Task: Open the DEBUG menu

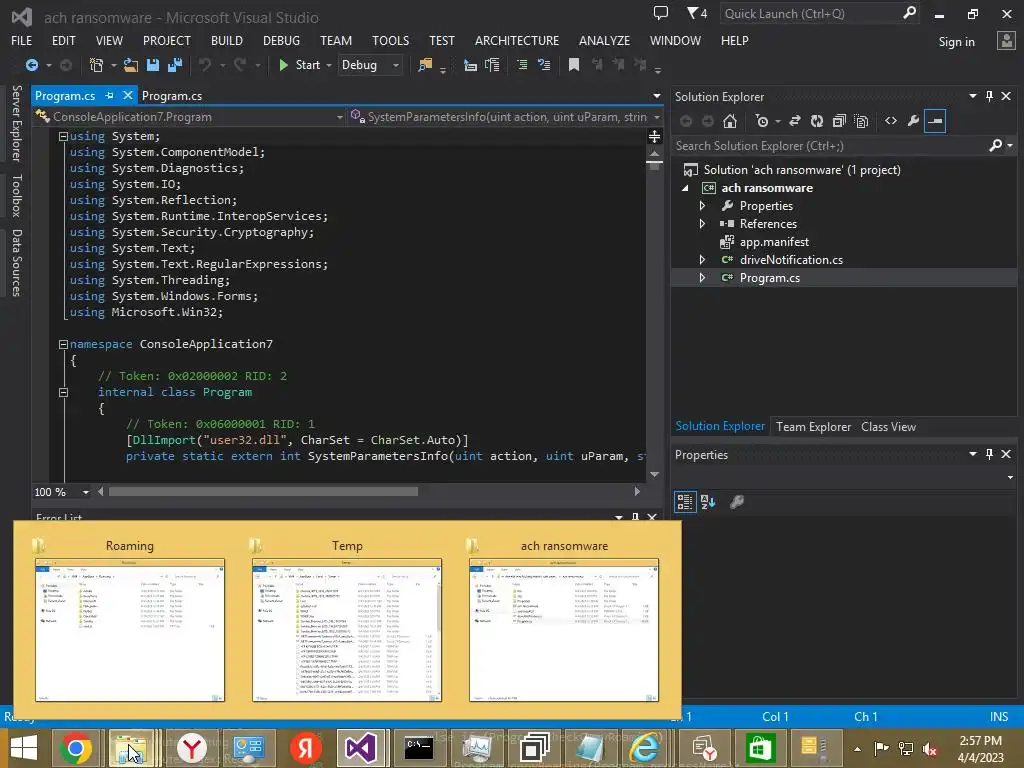Action: [x=281, y=40]
